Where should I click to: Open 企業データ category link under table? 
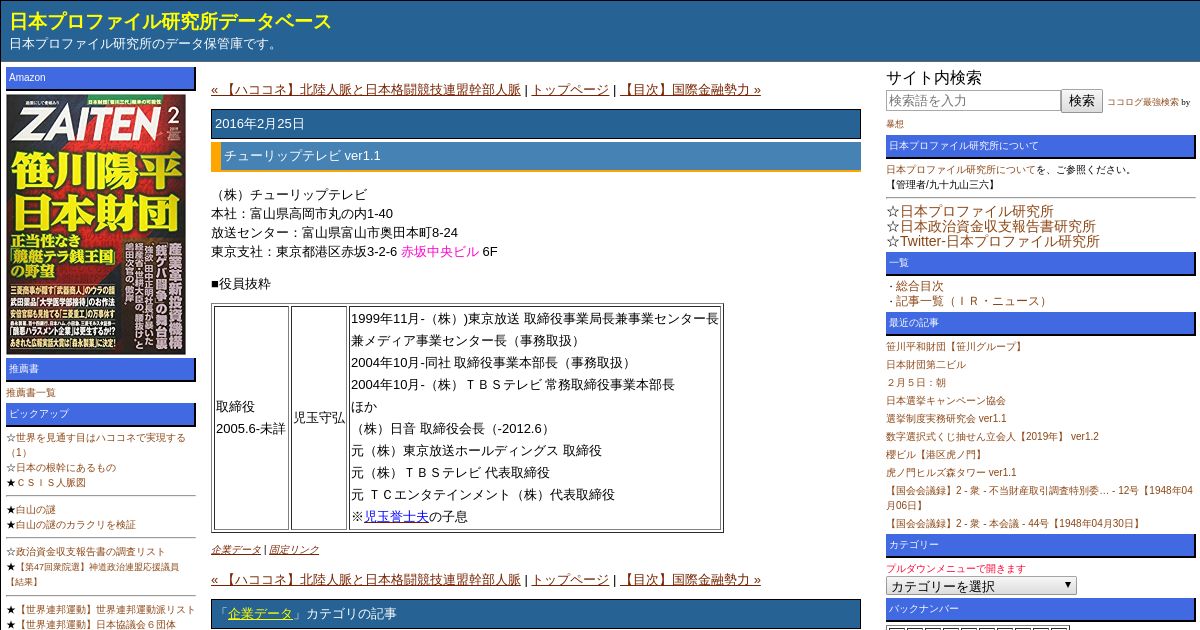(236, 550)
